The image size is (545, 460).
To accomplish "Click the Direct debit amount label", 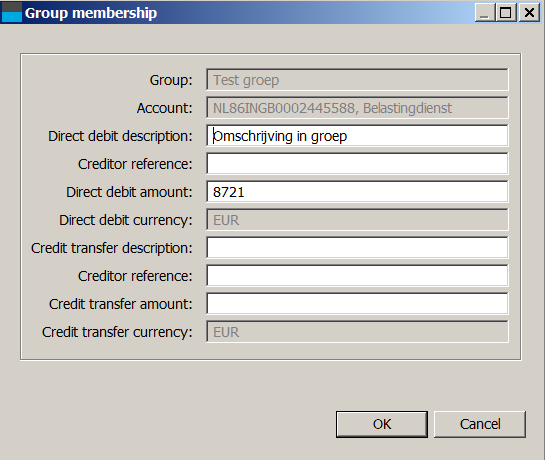I will coord(129,192).
